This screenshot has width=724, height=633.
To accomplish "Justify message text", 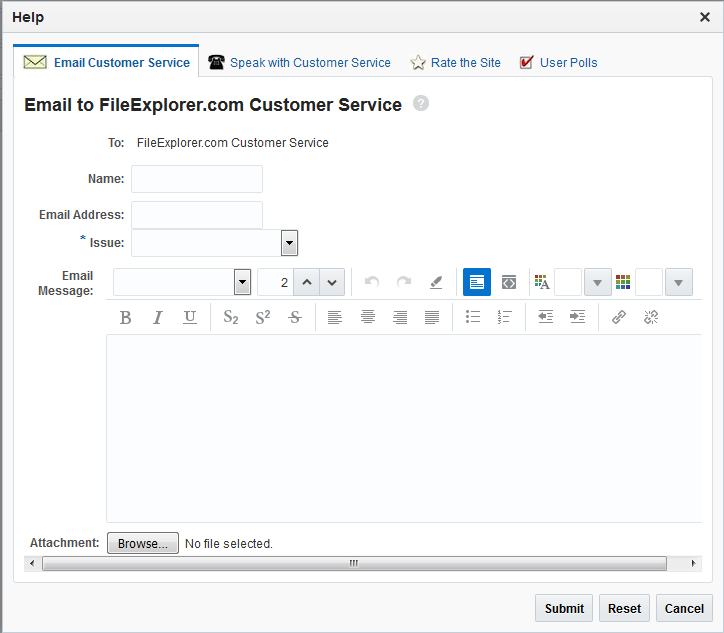I will 432,317.
